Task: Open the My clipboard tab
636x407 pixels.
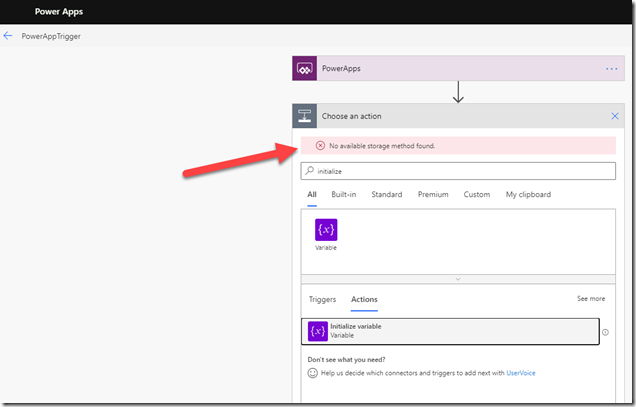Action: coord(528,195)
